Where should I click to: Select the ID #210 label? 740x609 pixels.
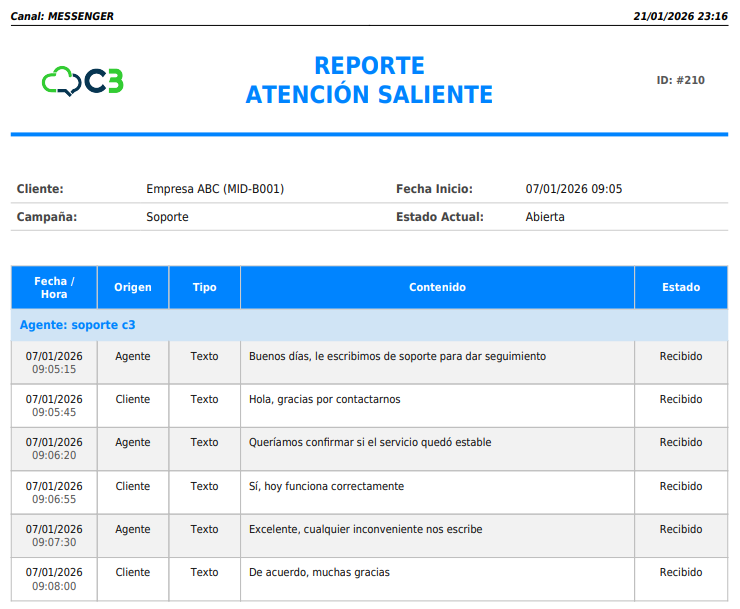coord(680,80)
